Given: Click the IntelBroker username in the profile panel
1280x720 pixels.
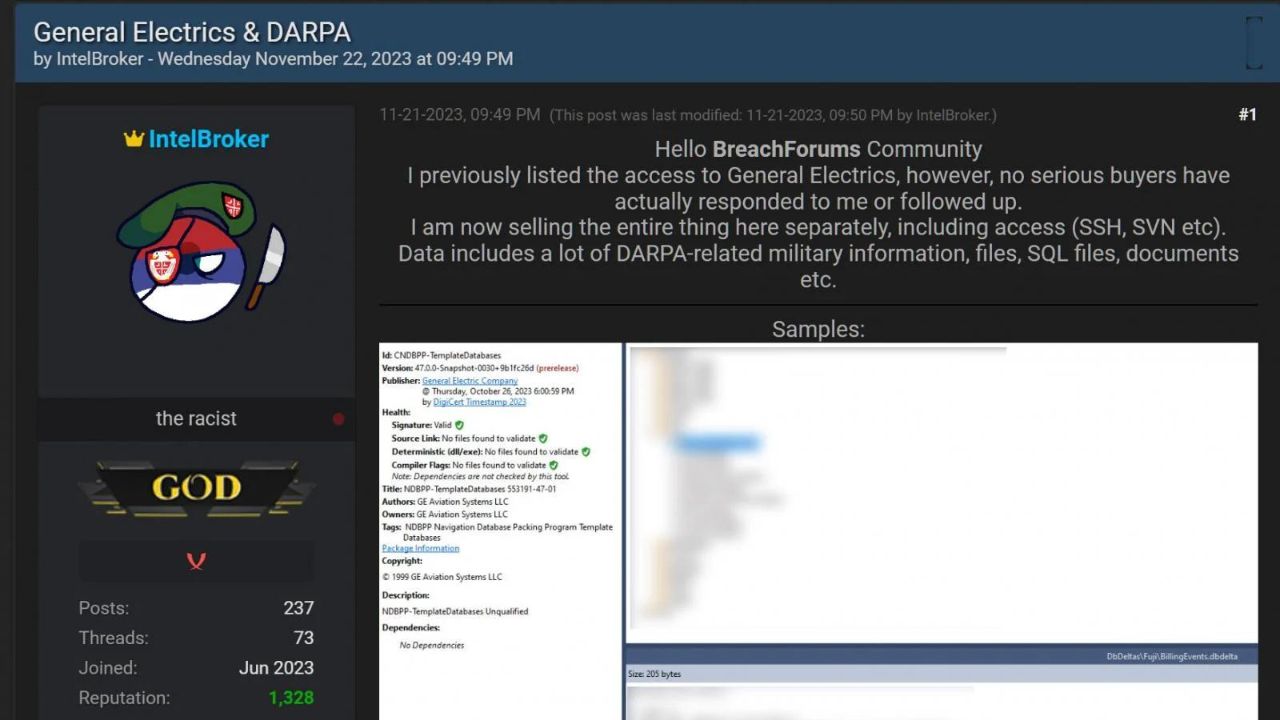Looking at the screenshot, I should click(209, 139).
